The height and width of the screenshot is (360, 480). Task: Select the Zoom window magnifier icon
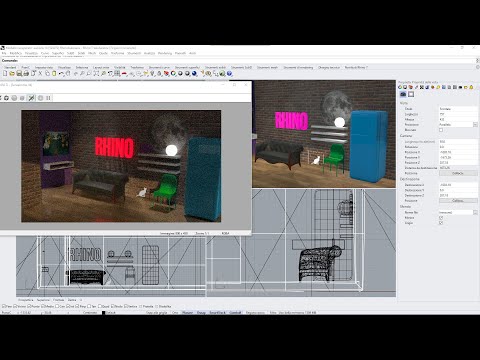coord(89,73)
